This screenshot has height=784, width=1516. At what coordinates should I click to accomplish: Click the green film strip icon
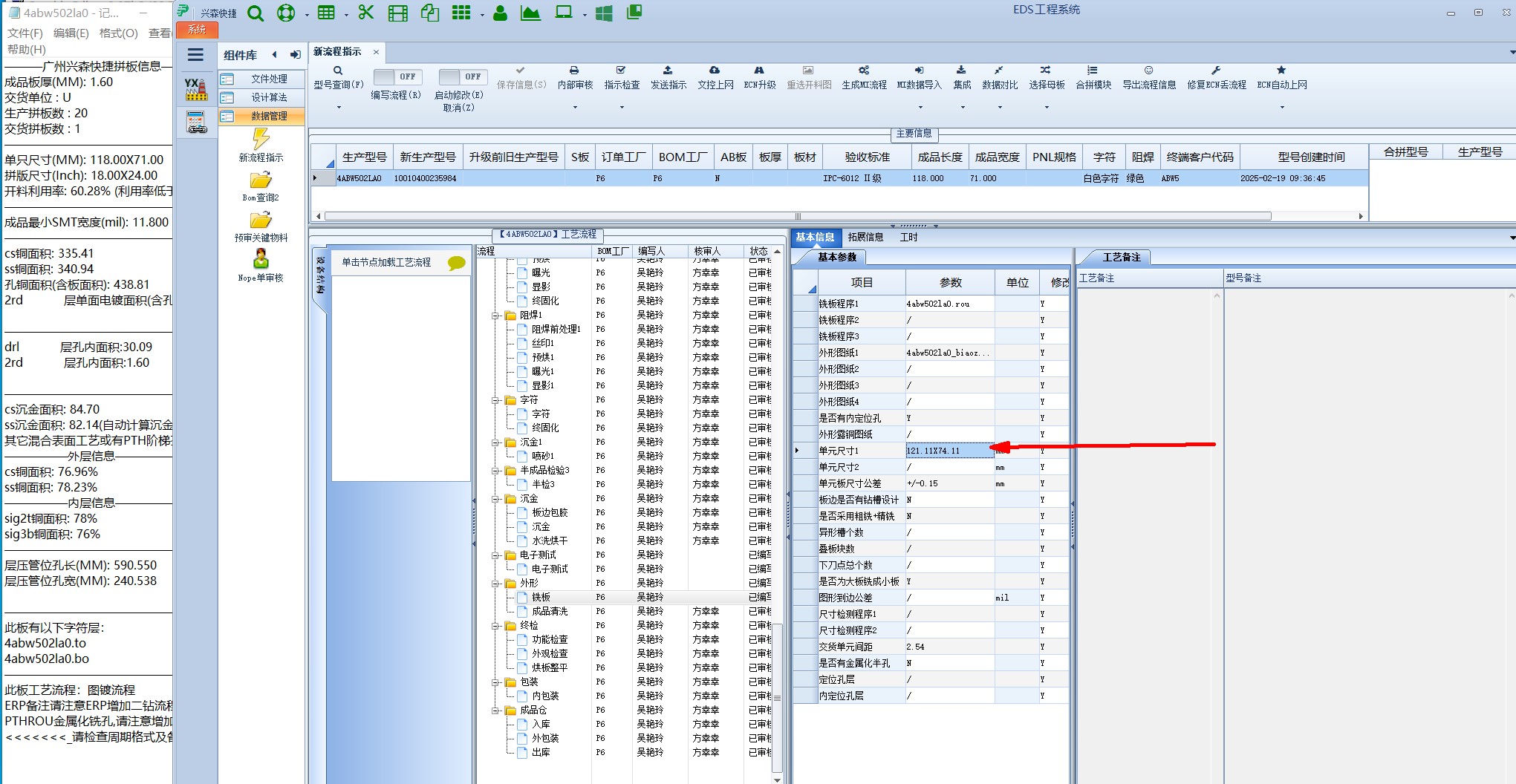[x=398, y=13]
